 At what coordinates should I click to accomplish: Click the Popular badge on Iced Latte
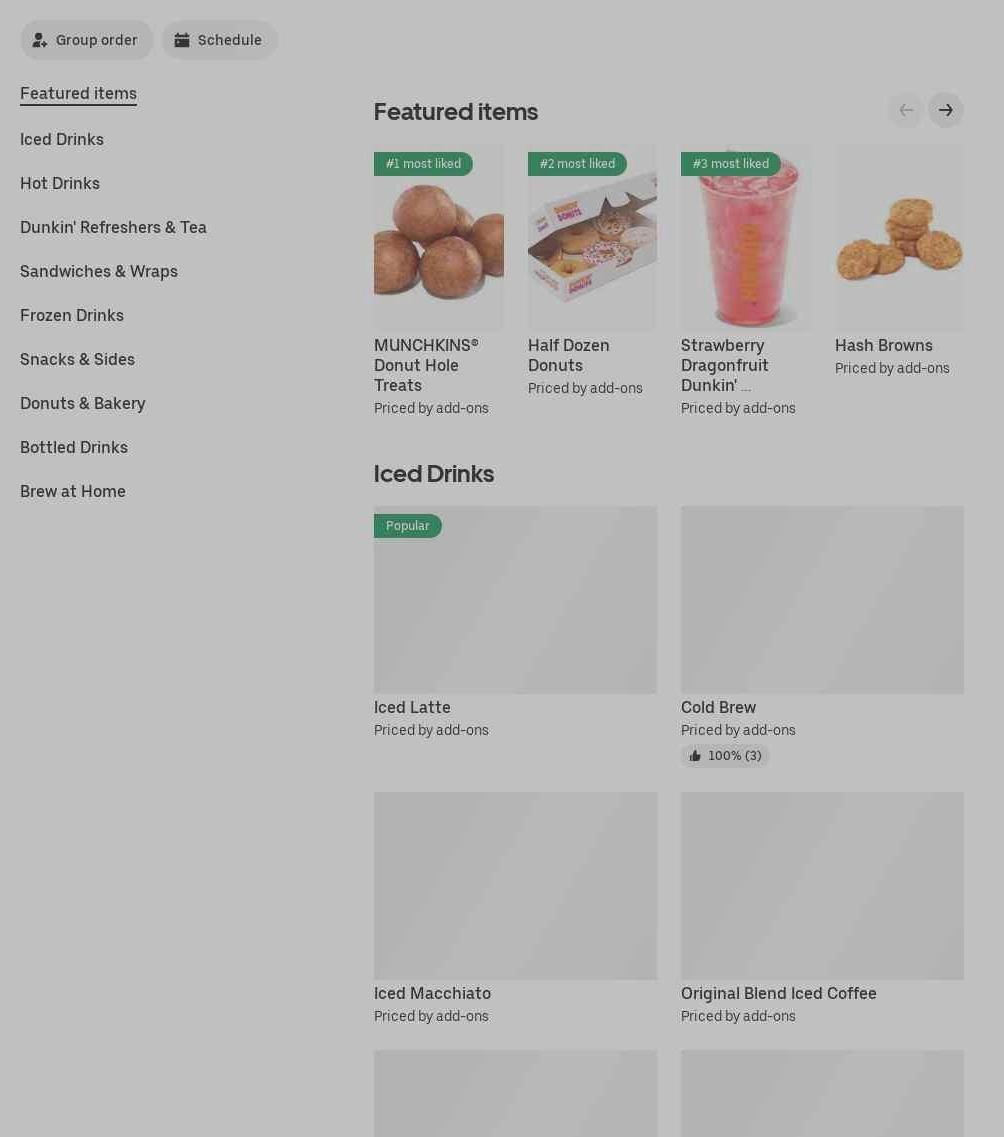407,526
